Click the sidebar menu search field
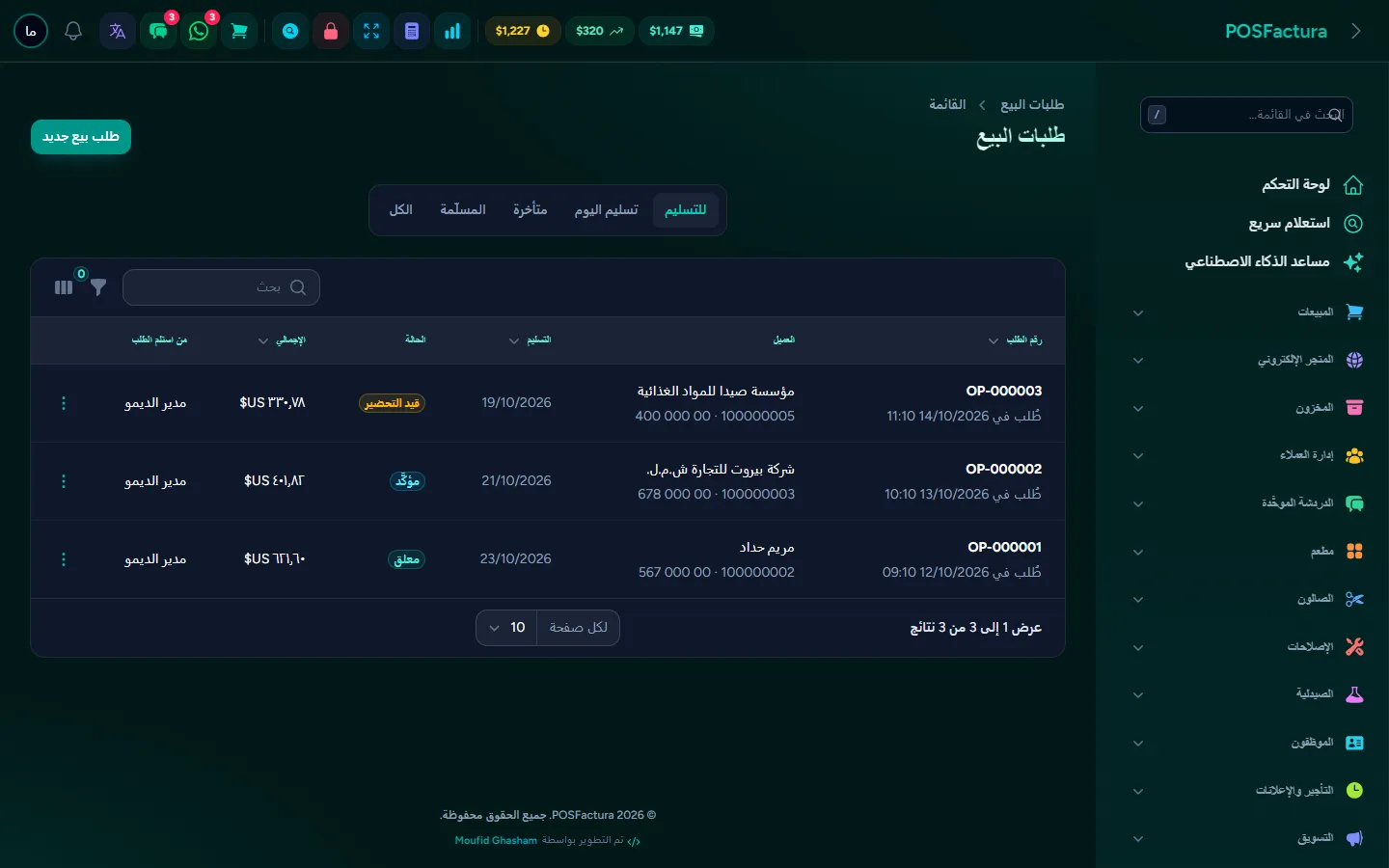This screenshot has width=1389, height=868. pos(1246,115)
